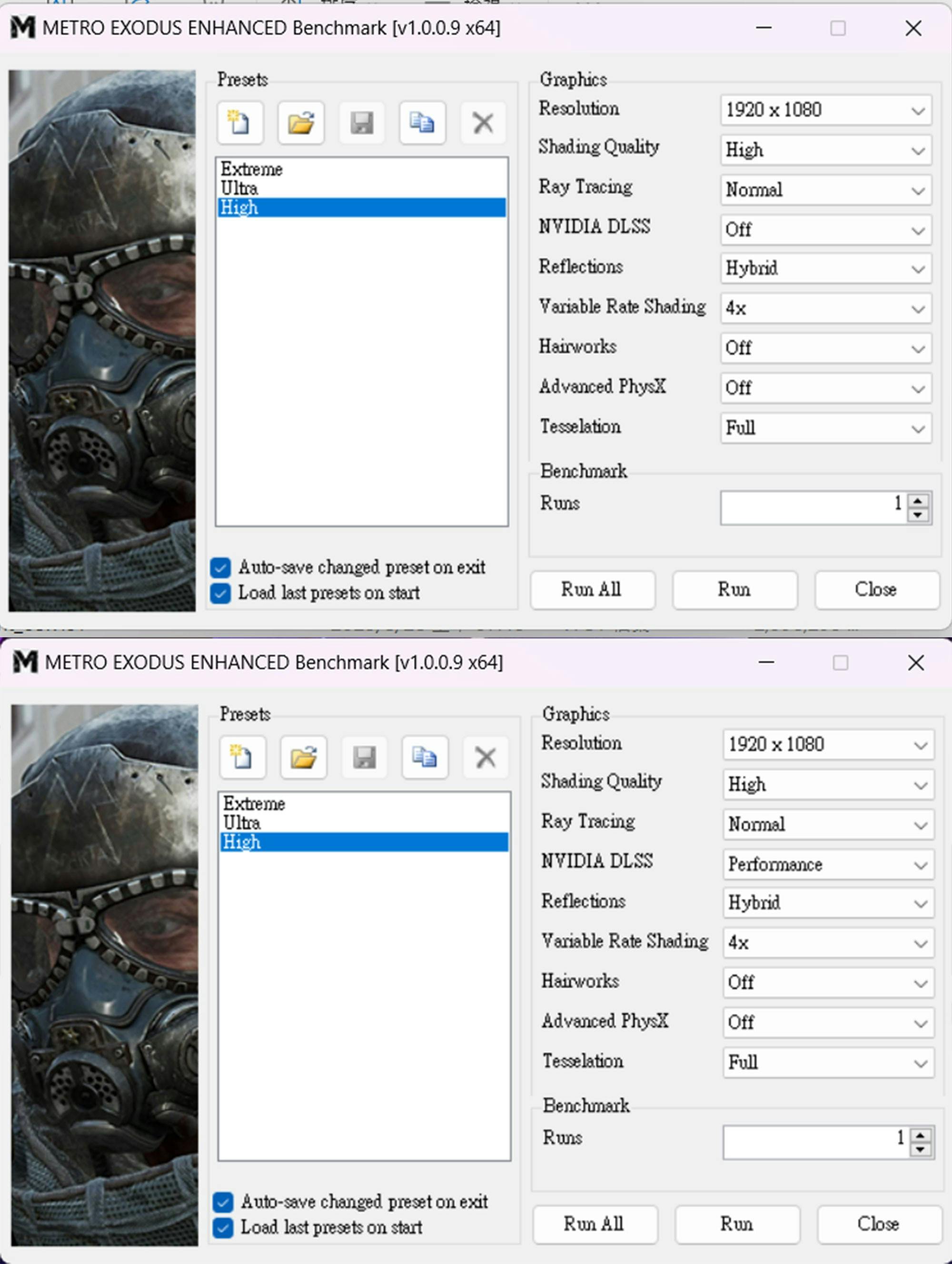Viewport: 952px width, 1264px height.
Task: Click masked soldier artwork in bottom window
Action: coord(105,975)
